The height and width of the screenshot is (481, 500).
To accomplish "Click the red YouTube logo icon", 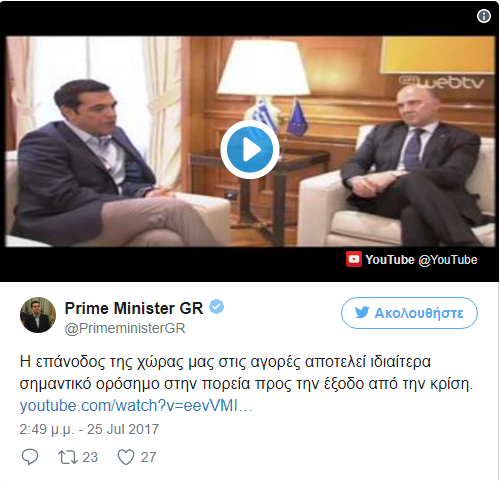I will 354,259.
